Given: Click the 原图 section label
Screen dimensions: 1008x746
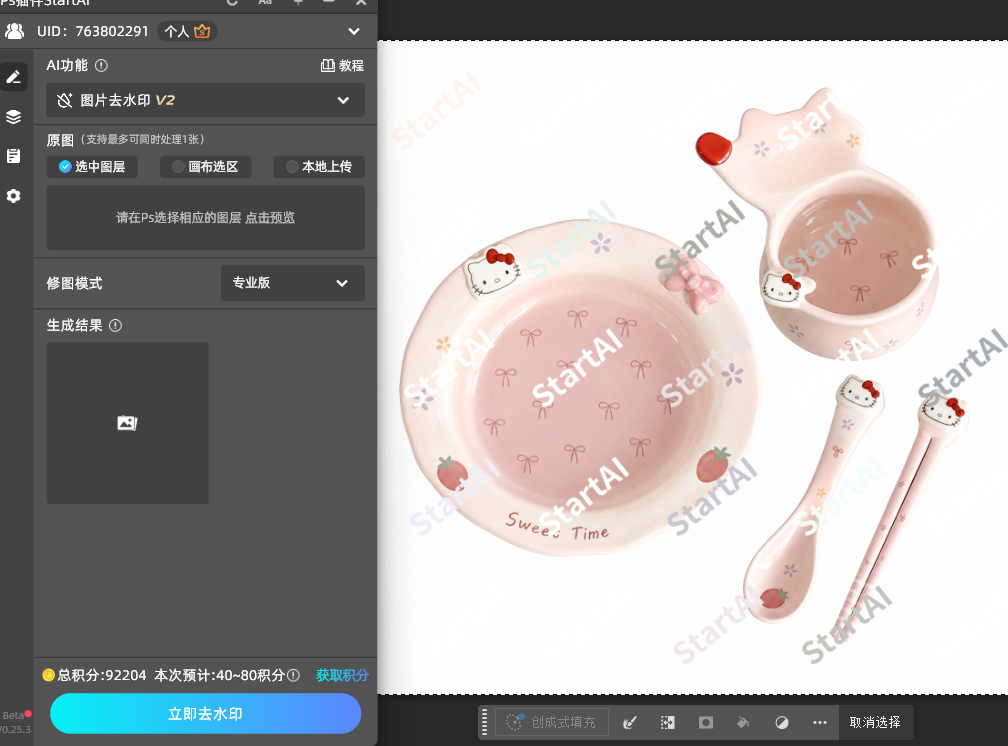Looking at the screenshot, I should (60, 140).
